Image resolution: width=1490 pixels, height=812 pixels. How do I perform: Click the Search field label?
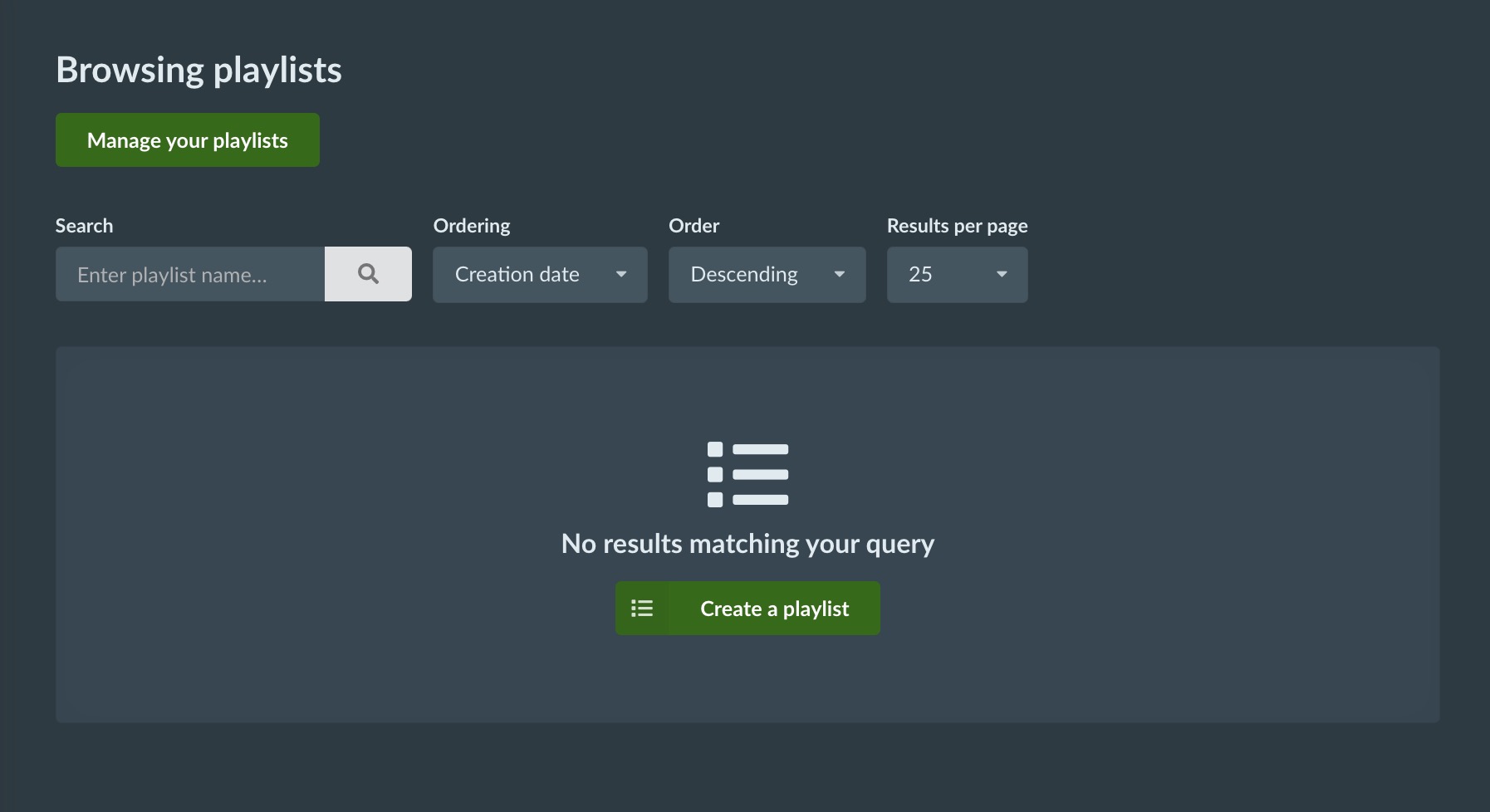pyautogui.click(x=84, y=226)
